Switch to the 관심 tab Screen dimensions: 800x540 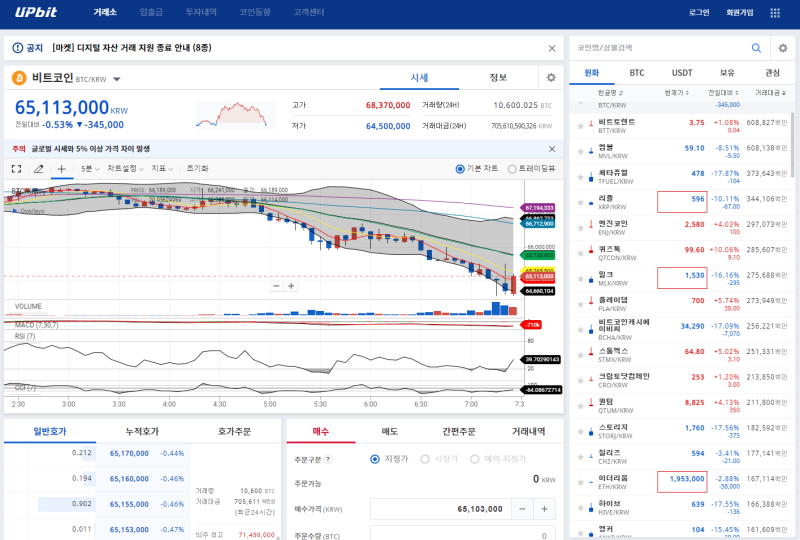coord(772,73)
